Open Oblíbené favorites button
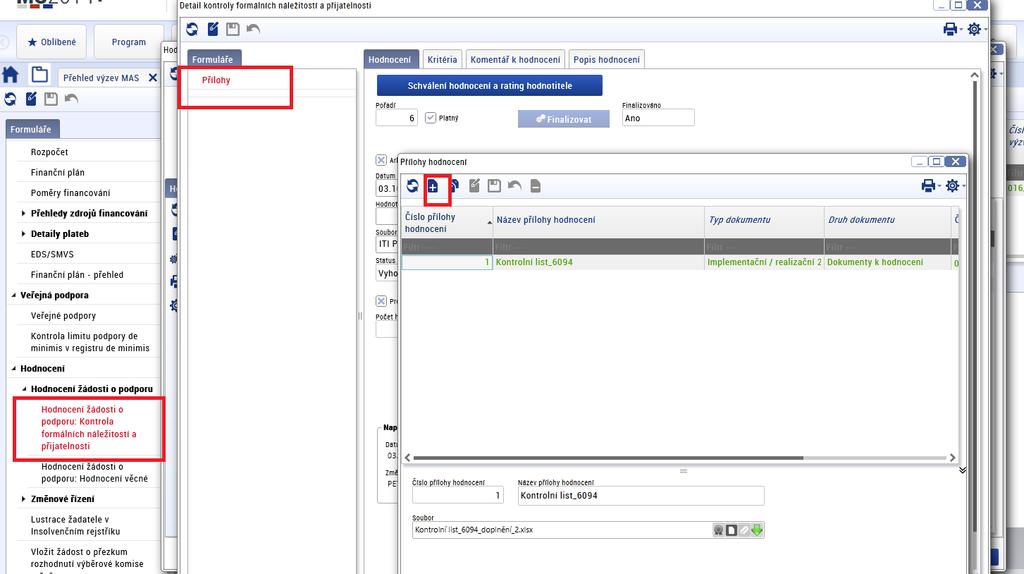Image resolution: width=1024 pixels, height=574 pixels. pyautogui.click(x=52, y=42)
